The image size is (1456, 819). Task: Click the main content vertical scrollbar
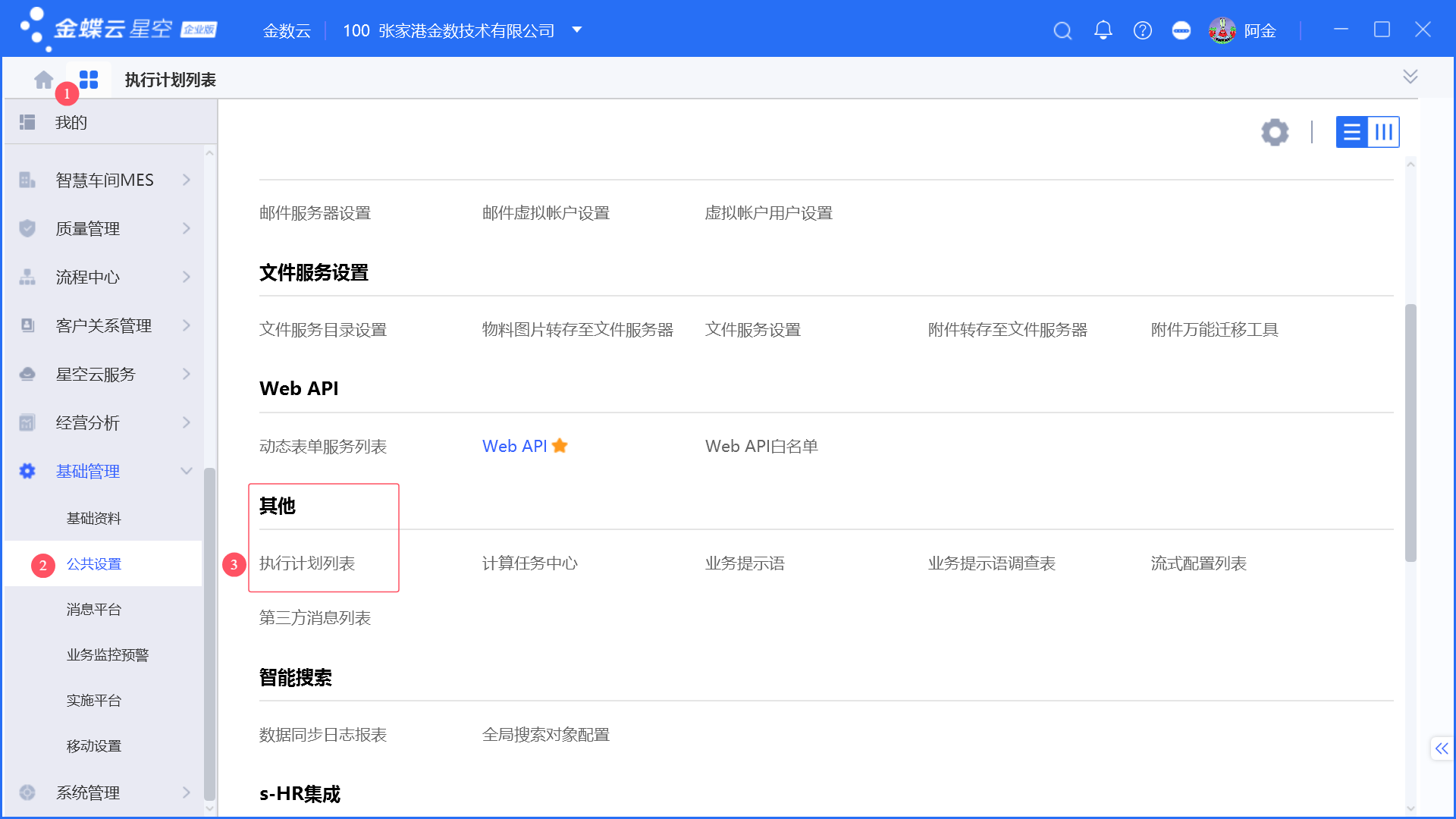1410,433
